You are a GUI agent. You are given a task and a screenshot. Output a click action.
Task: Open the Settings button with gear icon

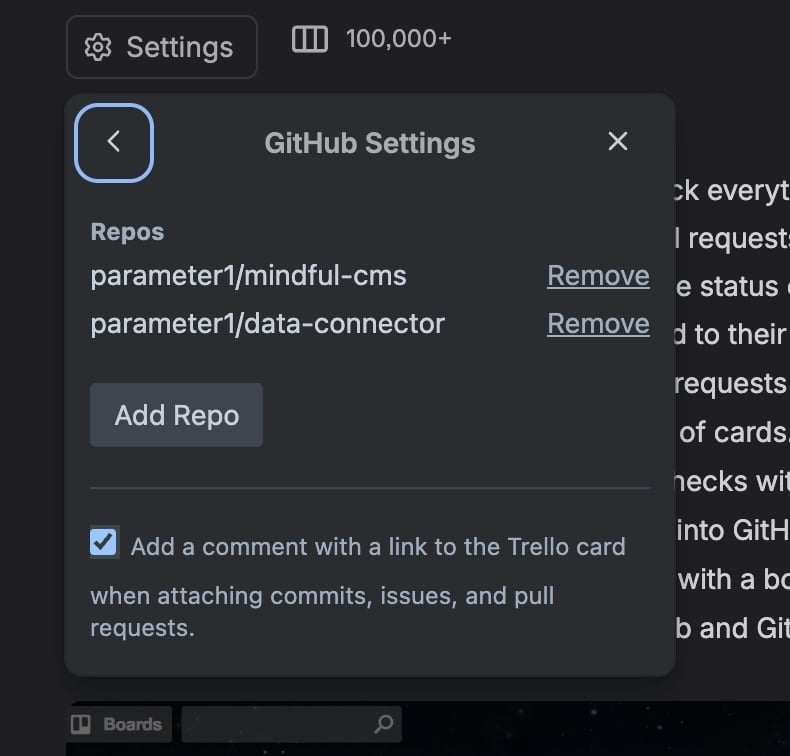click(x=162, y=47)
